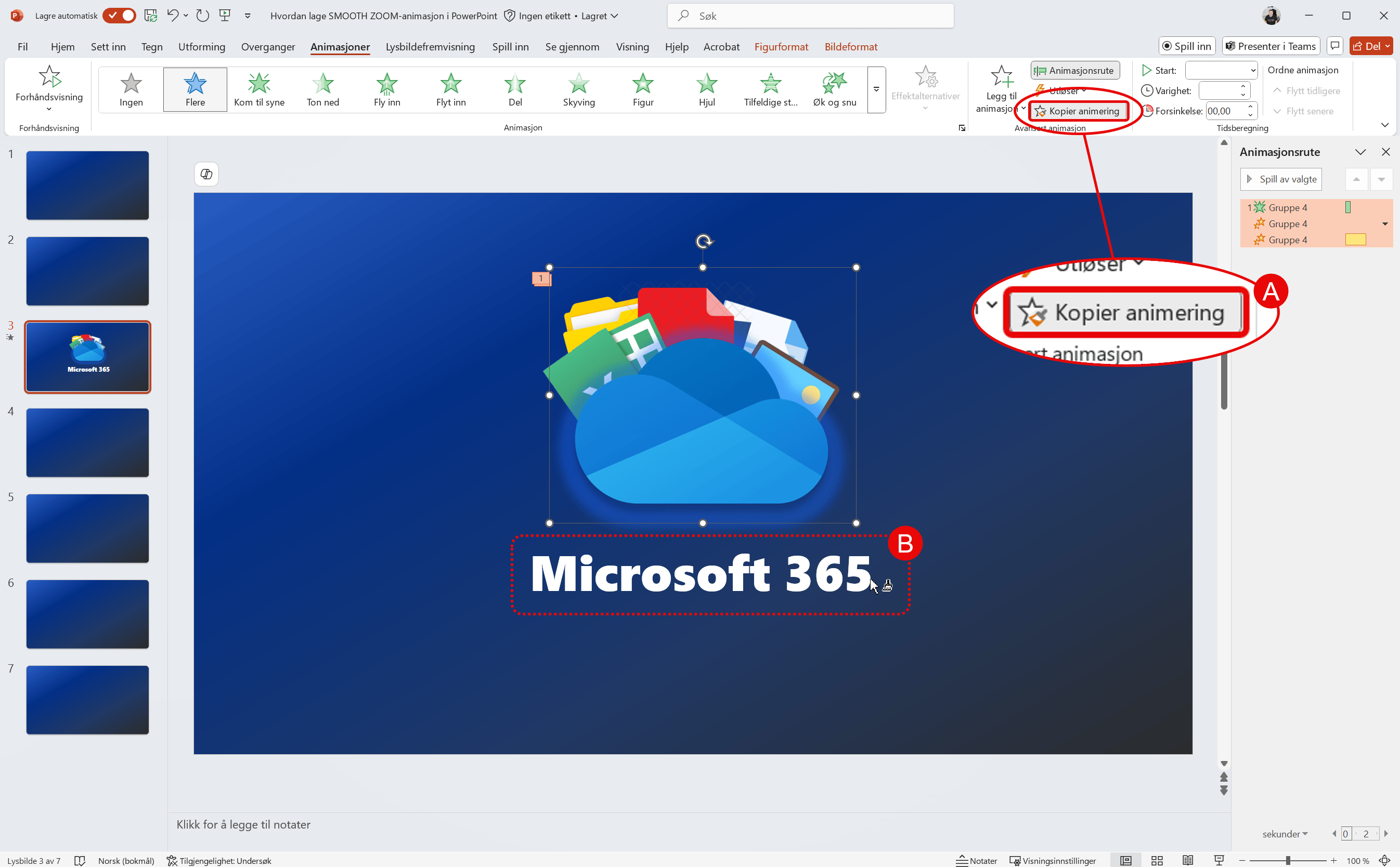Open the Bildeformat tab
The width and height of the screenshot is (1400, 867).
pos(850,47)
